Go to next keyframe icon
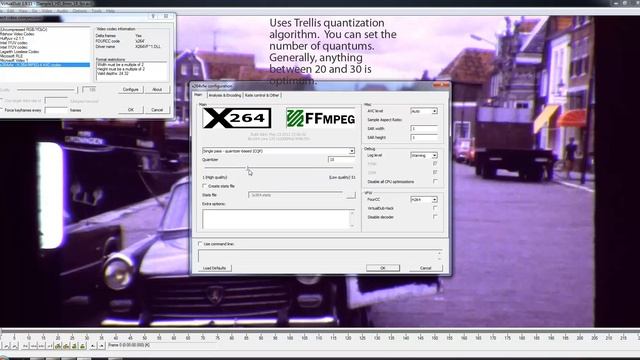This screenshot has width=640, height=360. (x=66, y=346)
